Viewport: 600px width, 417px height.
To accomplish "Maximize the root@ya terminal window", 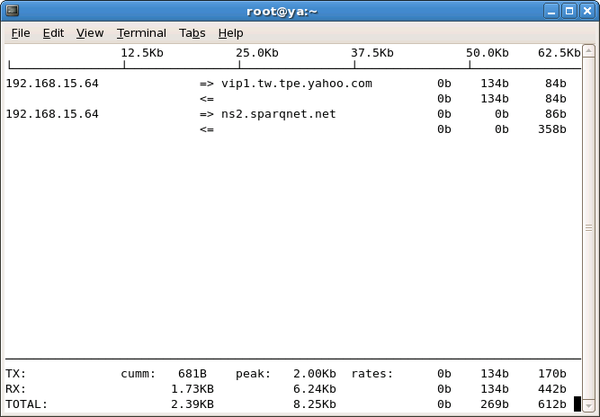I will tap(569, 11).
